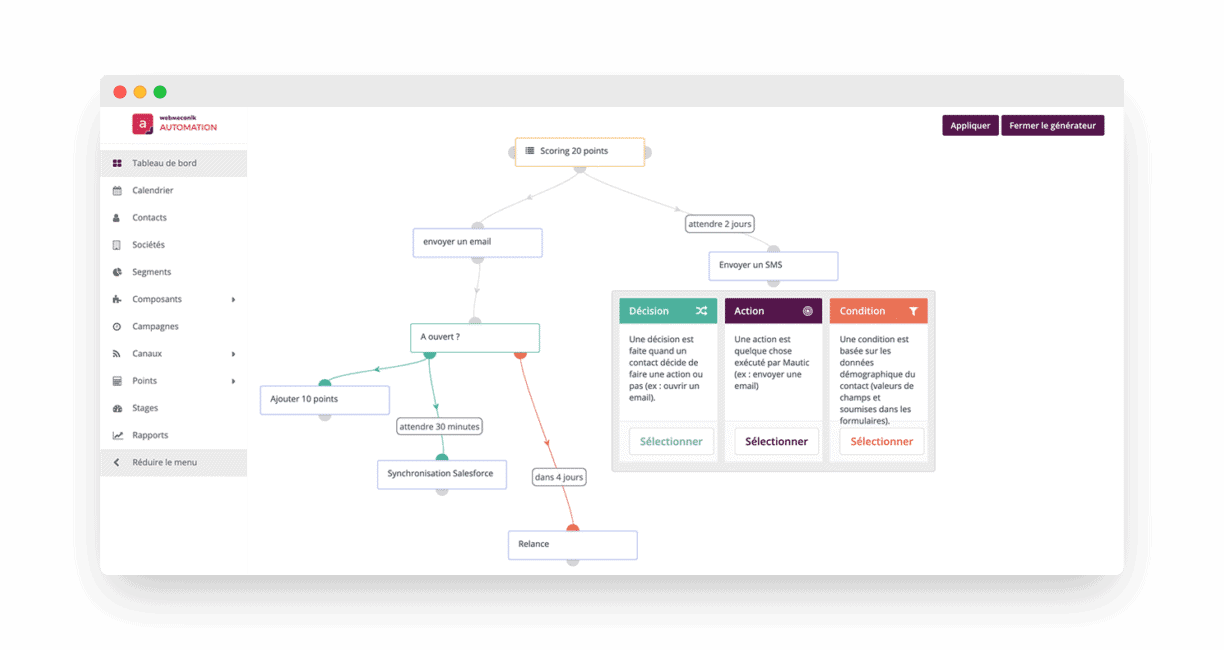Screen dimensions: 1224x650
Task: Click the Tableau de bord grid icon
Action: [x=117, y=163]
